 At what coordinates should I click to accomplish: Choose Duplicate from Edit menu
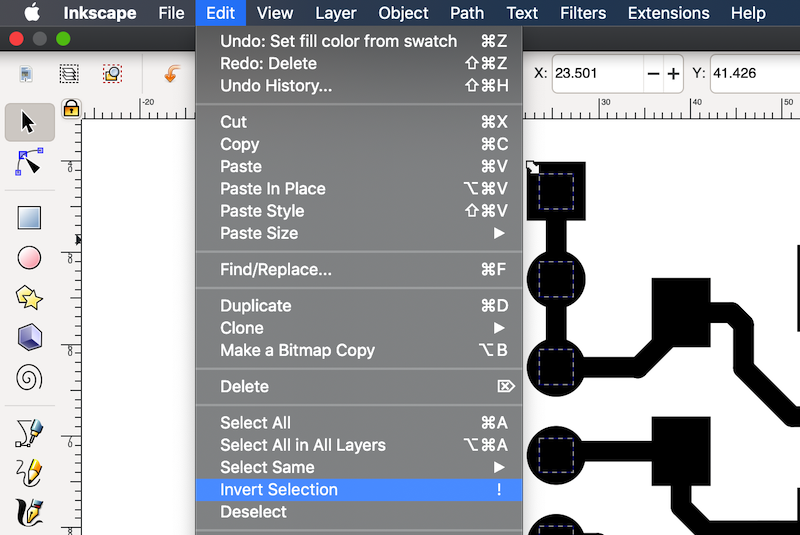coord(359,305)
